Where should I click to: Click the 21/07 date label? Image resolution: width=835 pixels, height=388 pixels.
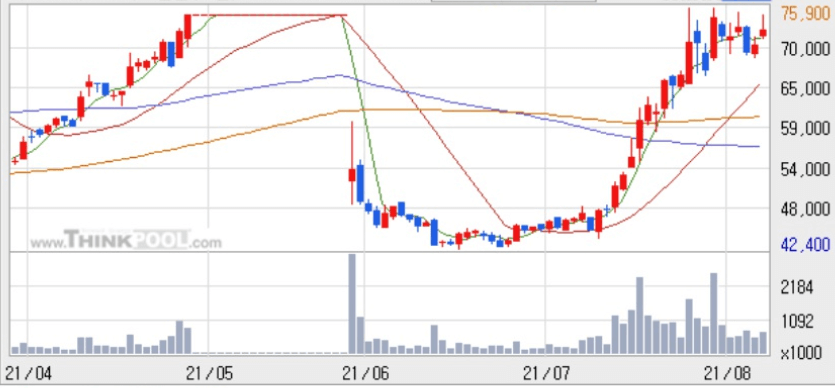546,374
